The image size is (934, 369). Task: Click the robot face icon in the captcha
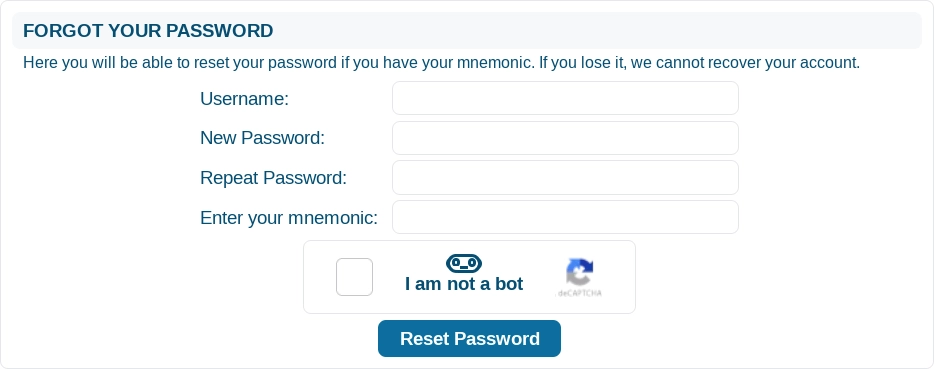click(463, 263)
